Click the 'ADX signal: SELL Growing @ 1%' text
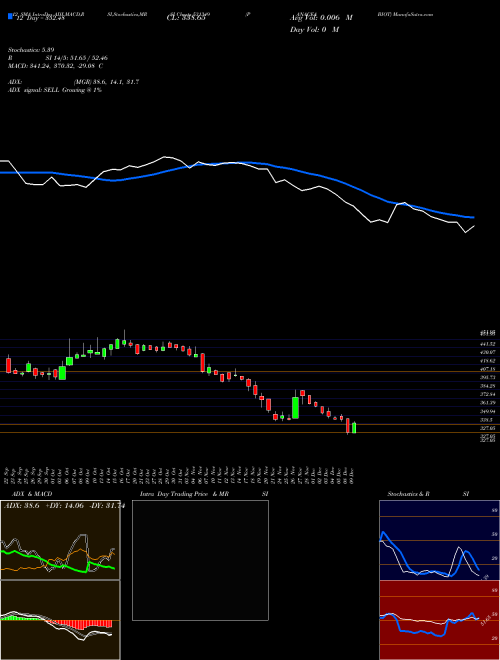500x660 pixels. coord(55,90)
